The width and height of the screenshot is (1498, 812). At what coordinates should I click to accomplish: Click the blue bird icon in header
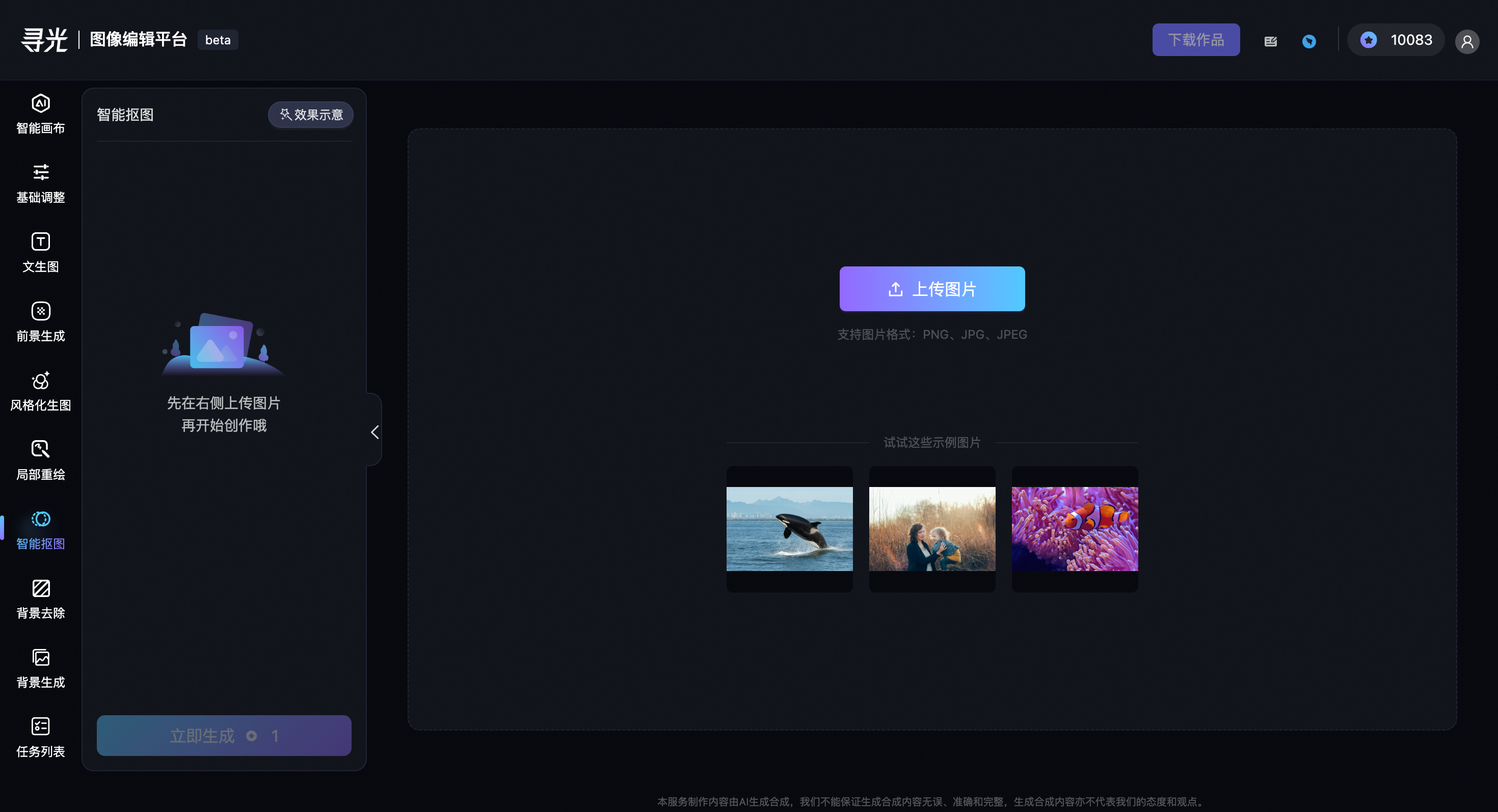pyautogui.click(x=1309, y=41)
